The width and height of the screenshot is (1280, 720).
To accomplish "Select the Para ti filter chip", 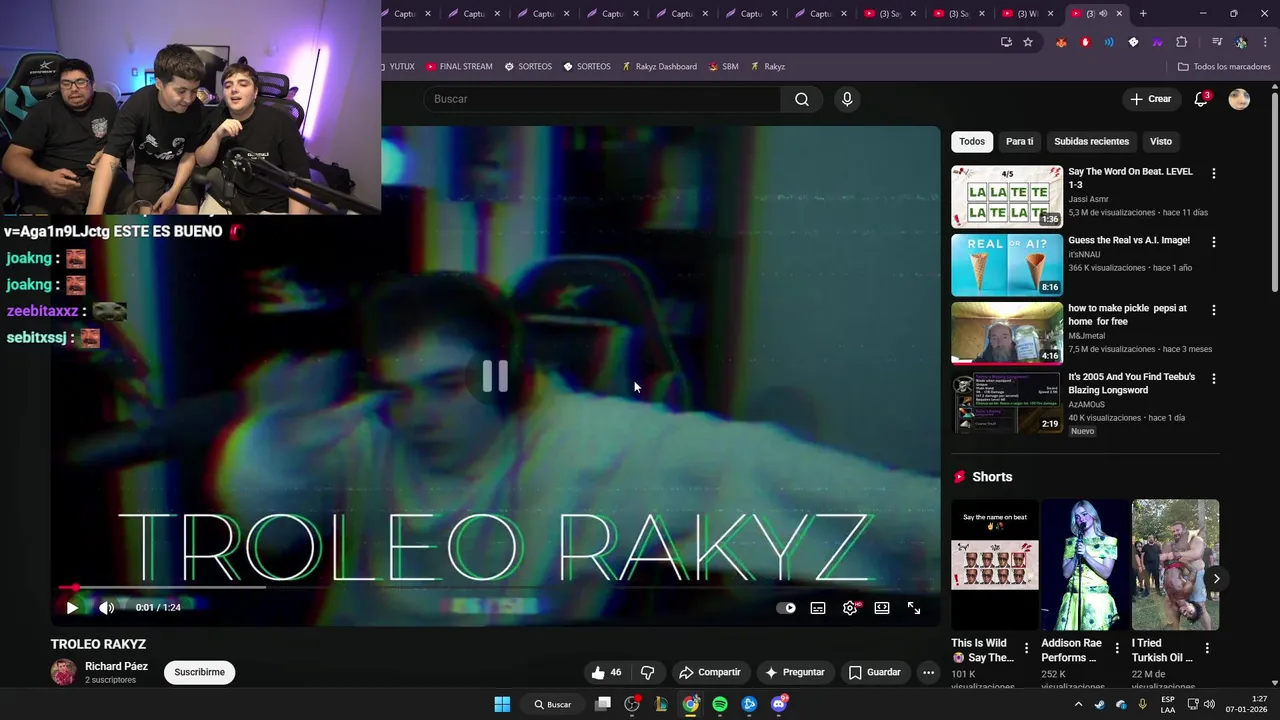I will (x=1019, y=141).
